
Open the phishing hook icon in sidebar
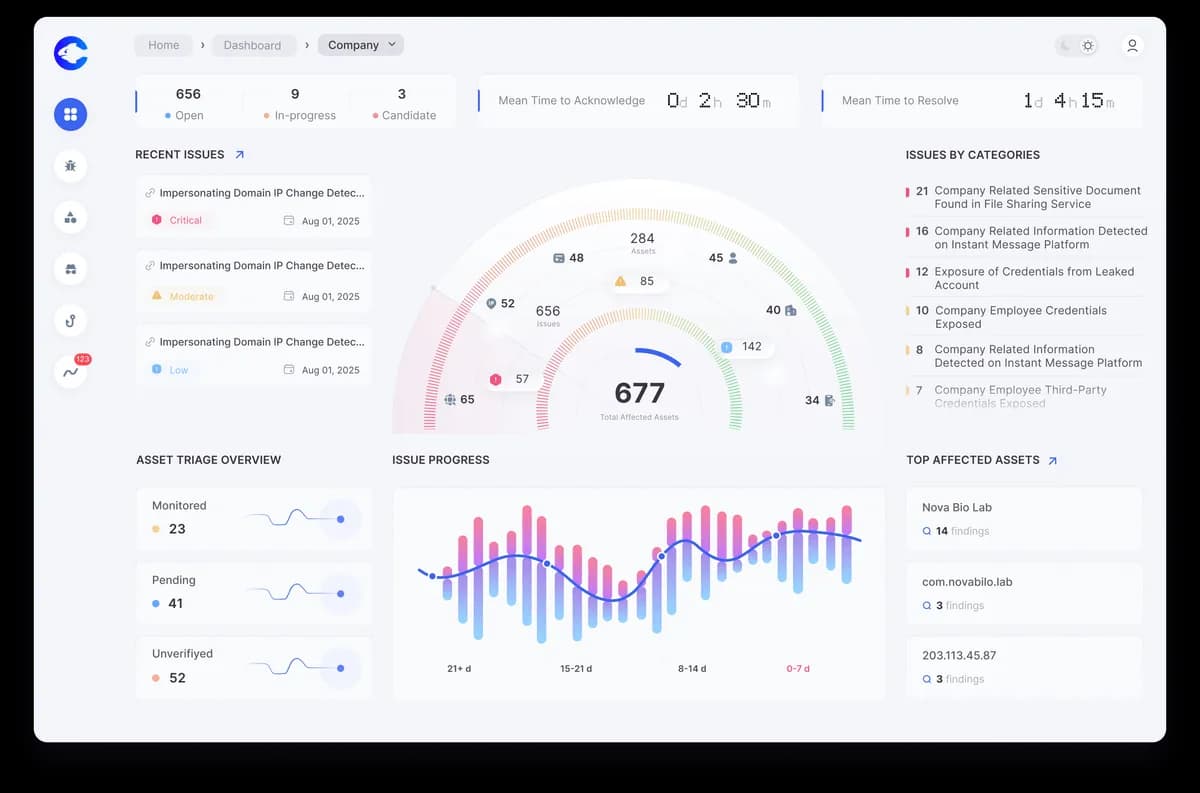(70, 321)
